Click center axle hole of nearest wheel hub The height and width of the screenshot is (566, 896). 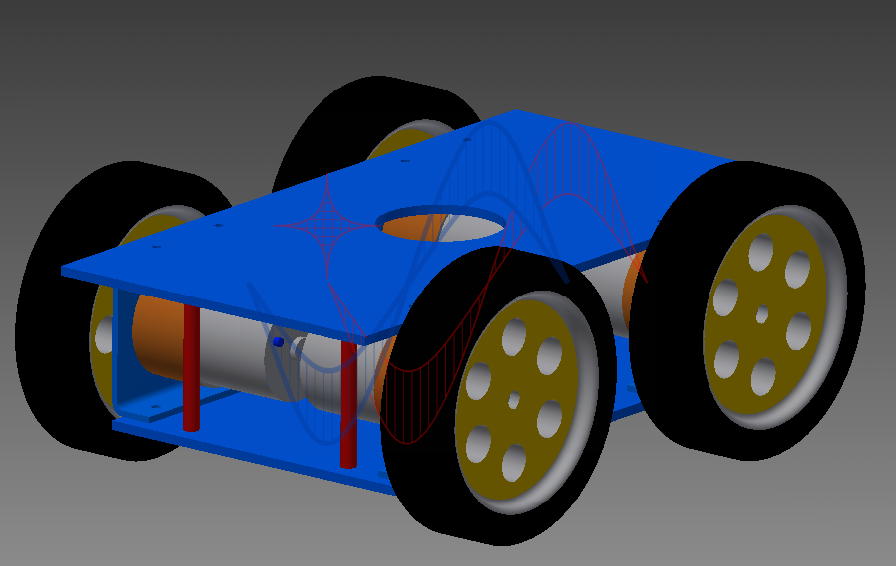point(514,400)
